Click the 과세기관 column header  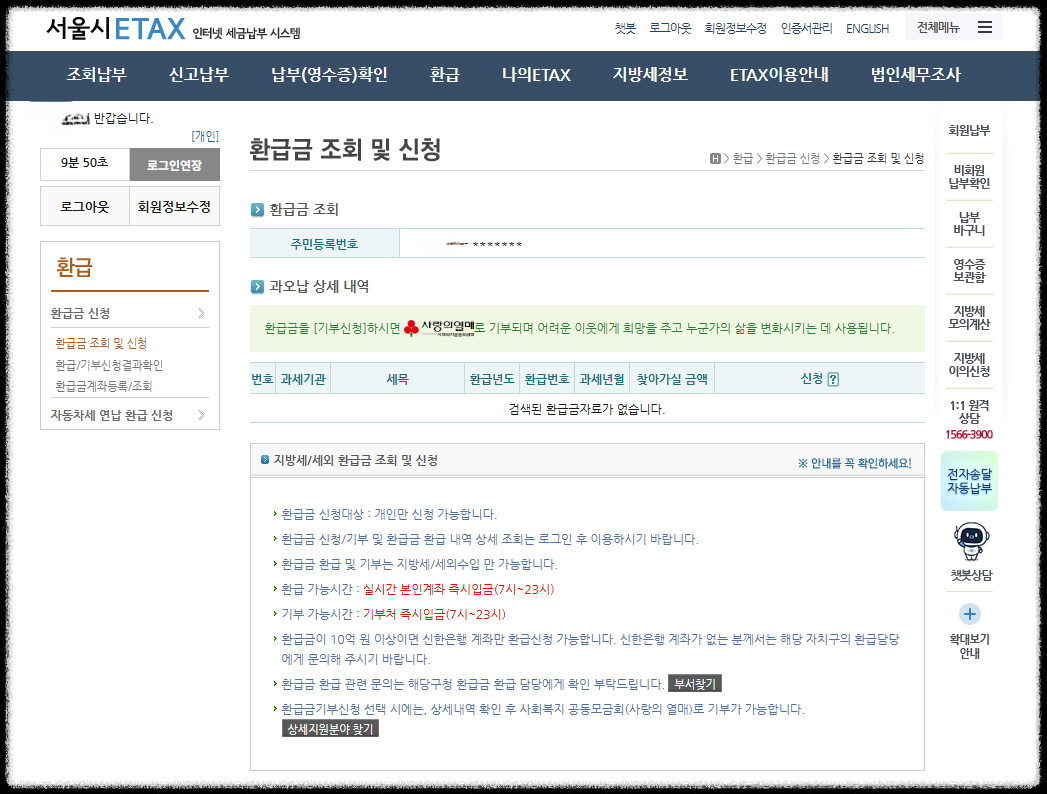(x=302, y=379)
